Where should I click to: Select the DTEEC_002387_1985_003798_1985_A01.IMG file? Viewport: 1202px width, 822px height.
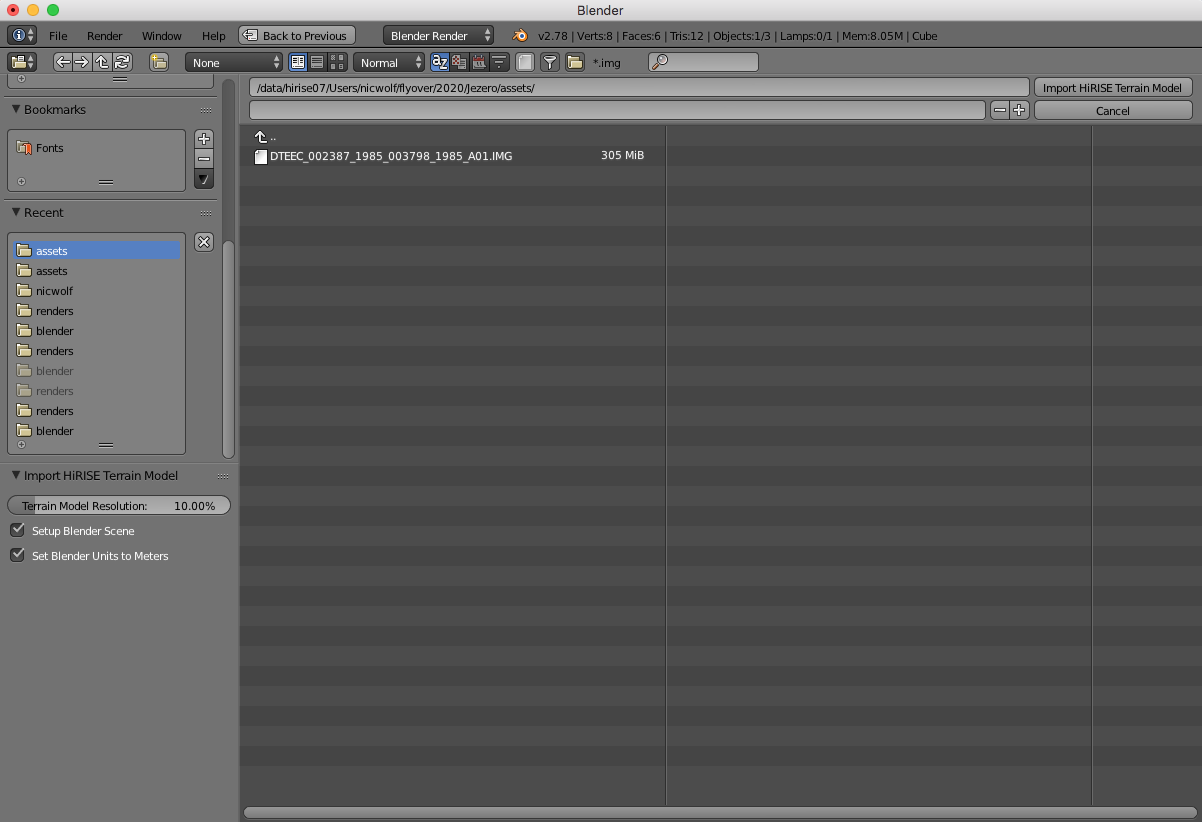point(391,156)
